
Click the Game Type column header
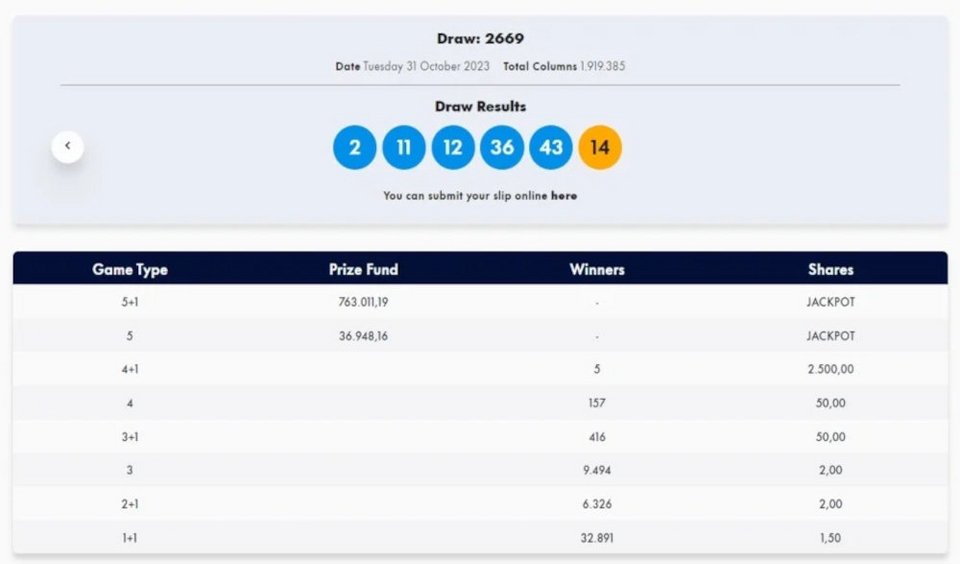point(130,269)
